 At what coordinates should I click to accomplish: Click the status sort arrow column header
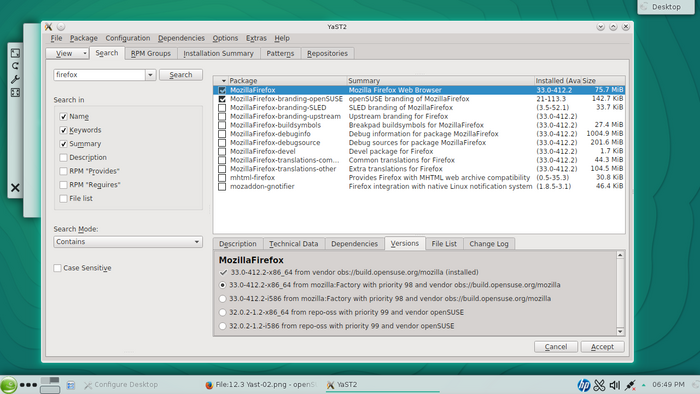[x=221, y=81]
